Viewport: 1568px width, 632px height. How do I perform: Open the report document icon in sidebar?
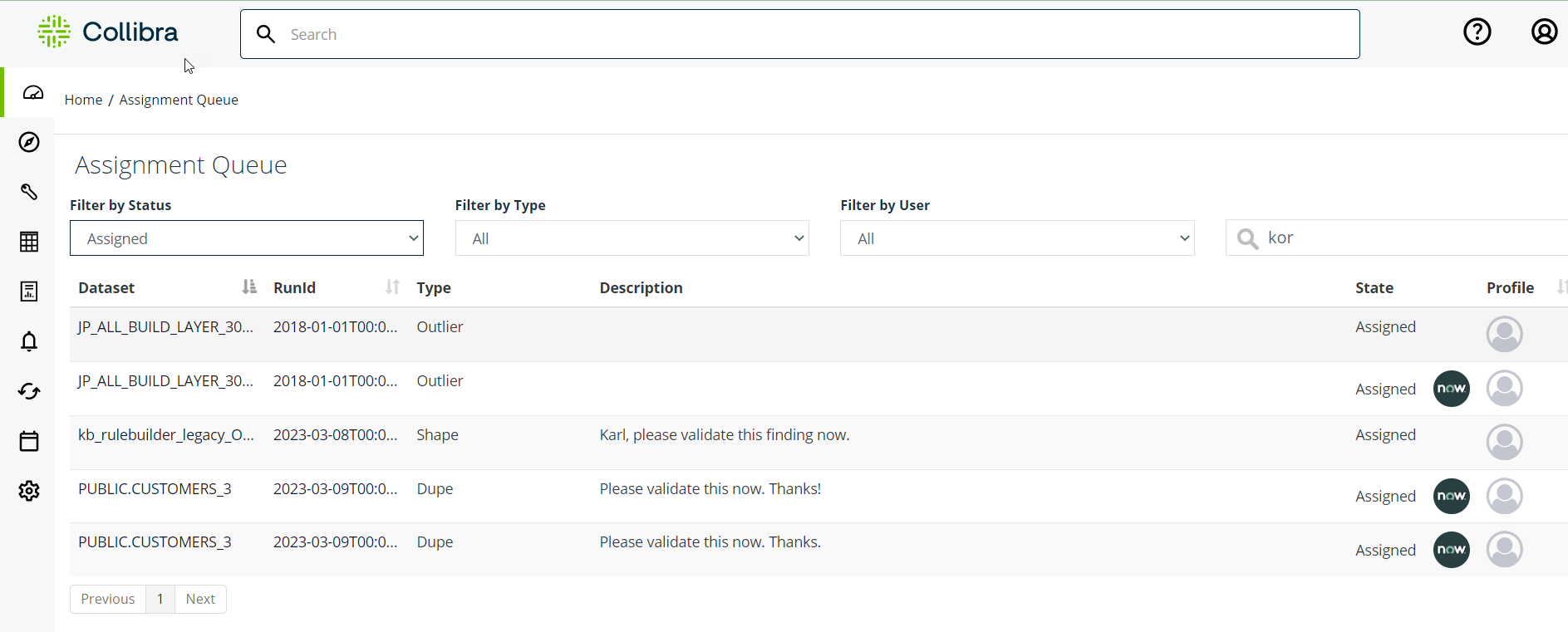coord(29,292)
